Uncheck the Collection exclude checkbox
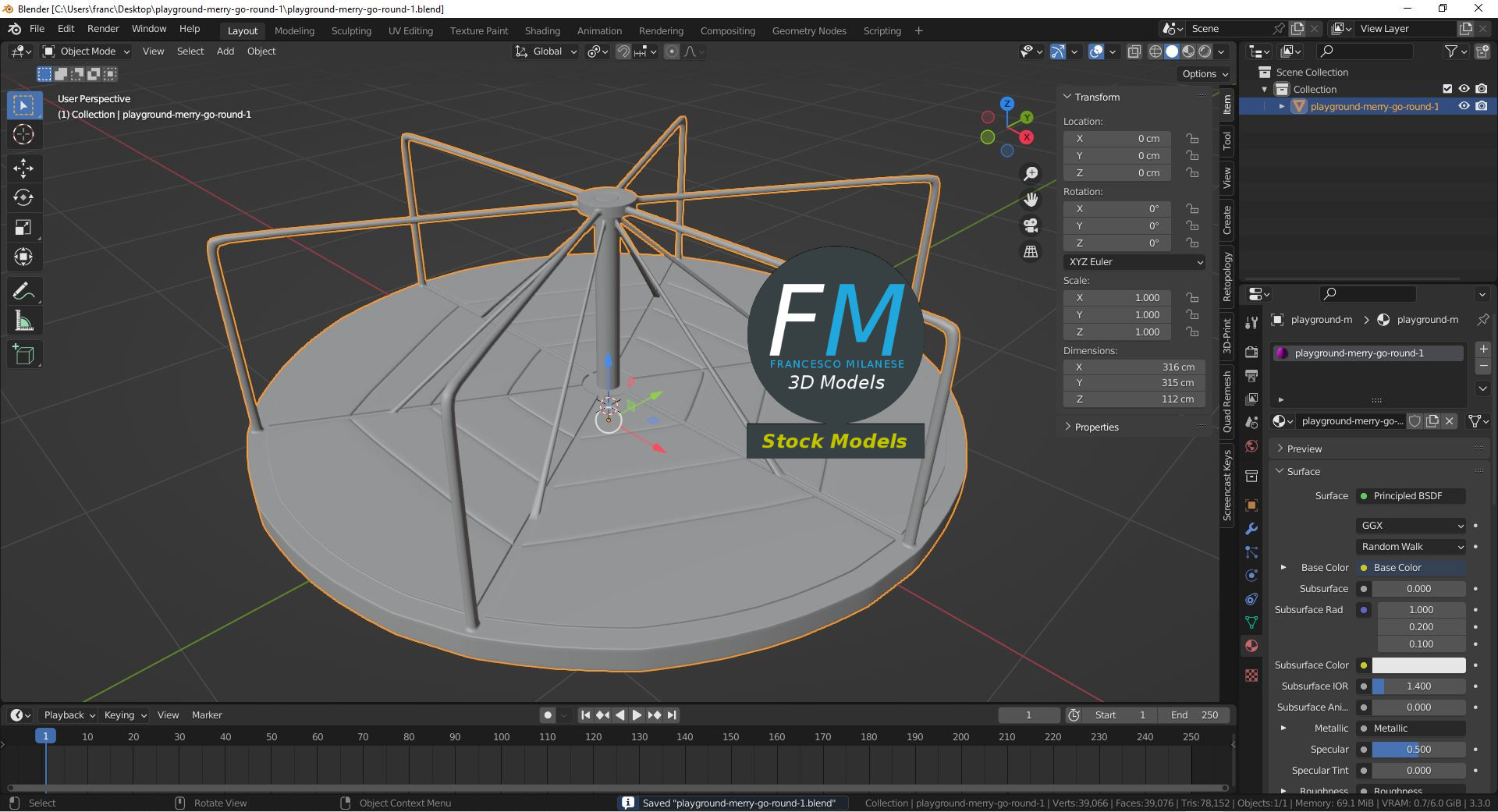 point(1447,89)
